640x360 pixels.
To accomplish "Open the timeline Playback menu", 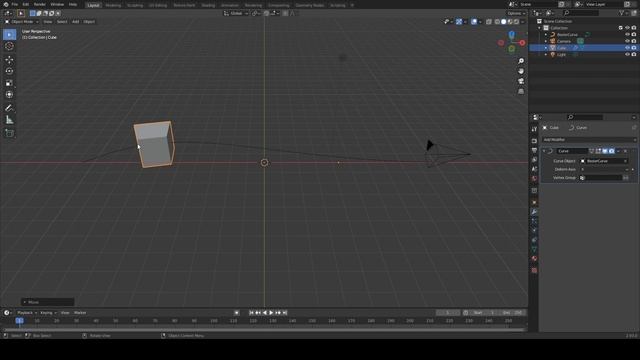I will pos(26,313).
